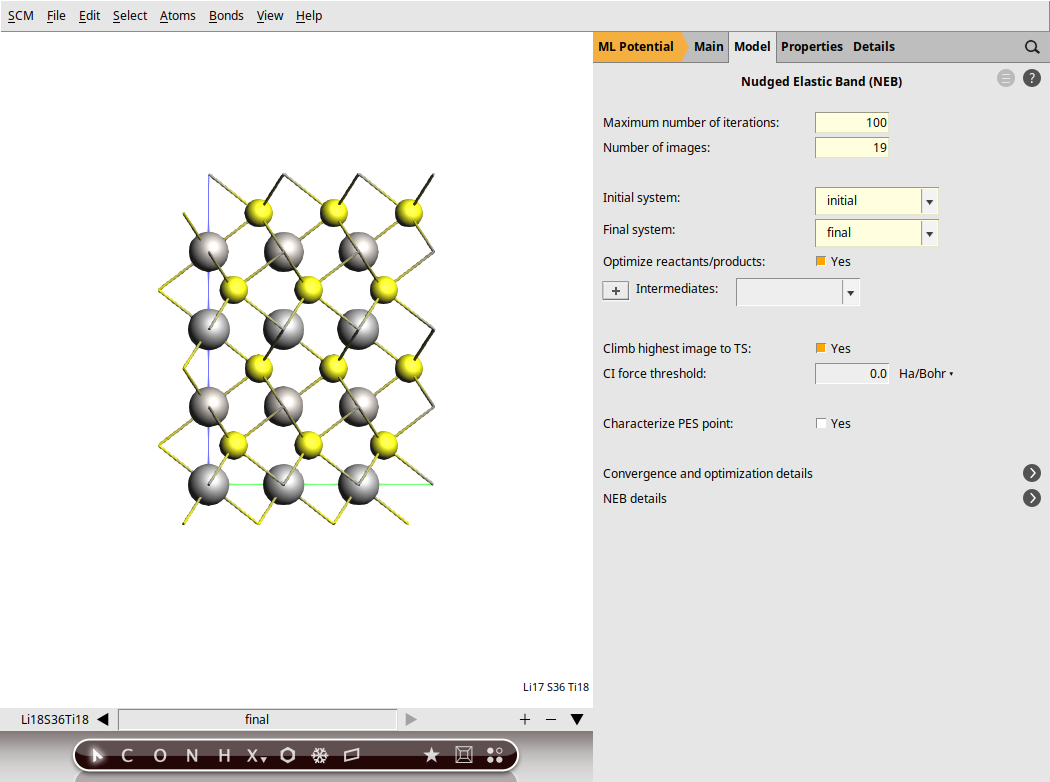Open the Atoms menu

click(177, 15)
